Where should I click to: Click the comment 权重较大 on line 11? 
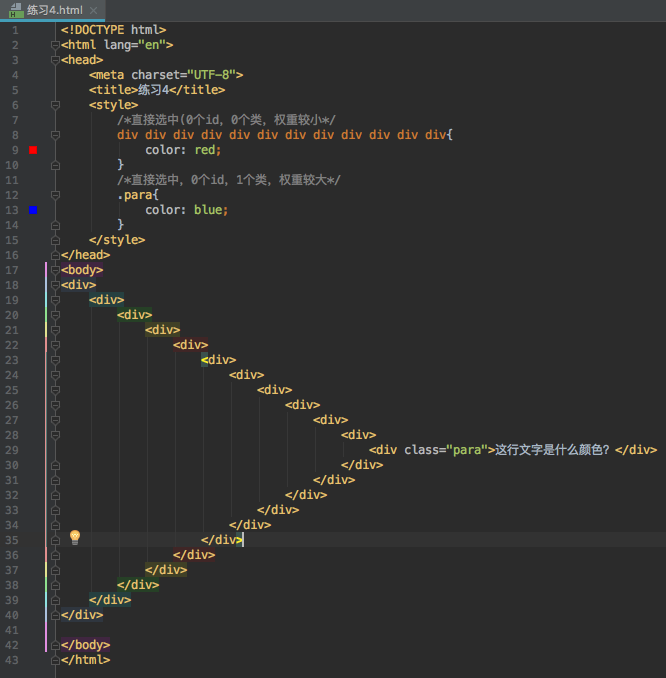pyautogui.click(x=302, y=180)
